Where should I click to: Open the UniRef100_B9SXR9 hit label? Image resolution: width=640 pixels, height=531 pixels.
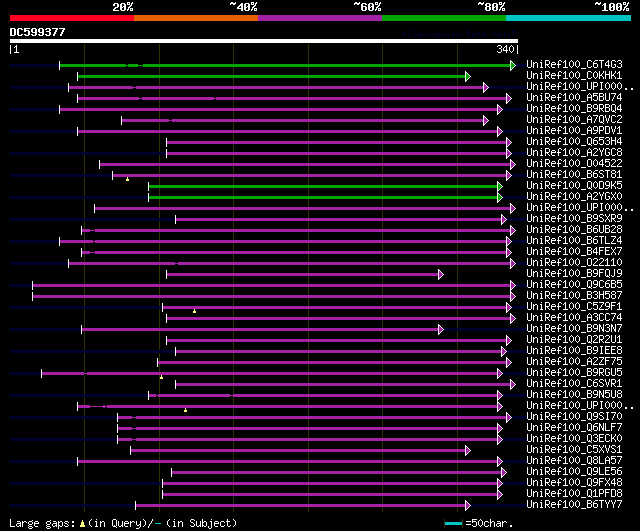574,219
